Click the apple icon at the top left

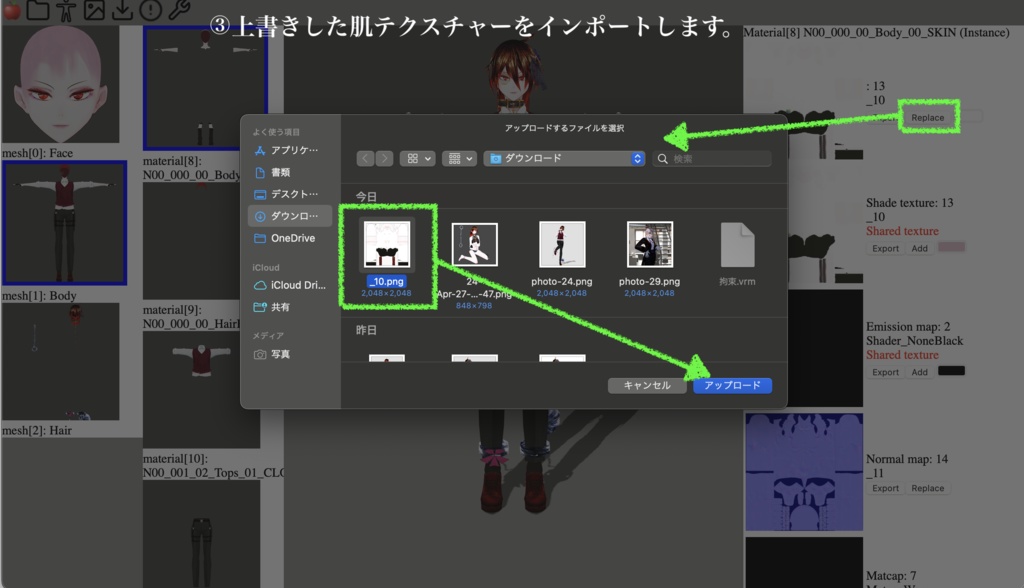click(x=12, y=9)
